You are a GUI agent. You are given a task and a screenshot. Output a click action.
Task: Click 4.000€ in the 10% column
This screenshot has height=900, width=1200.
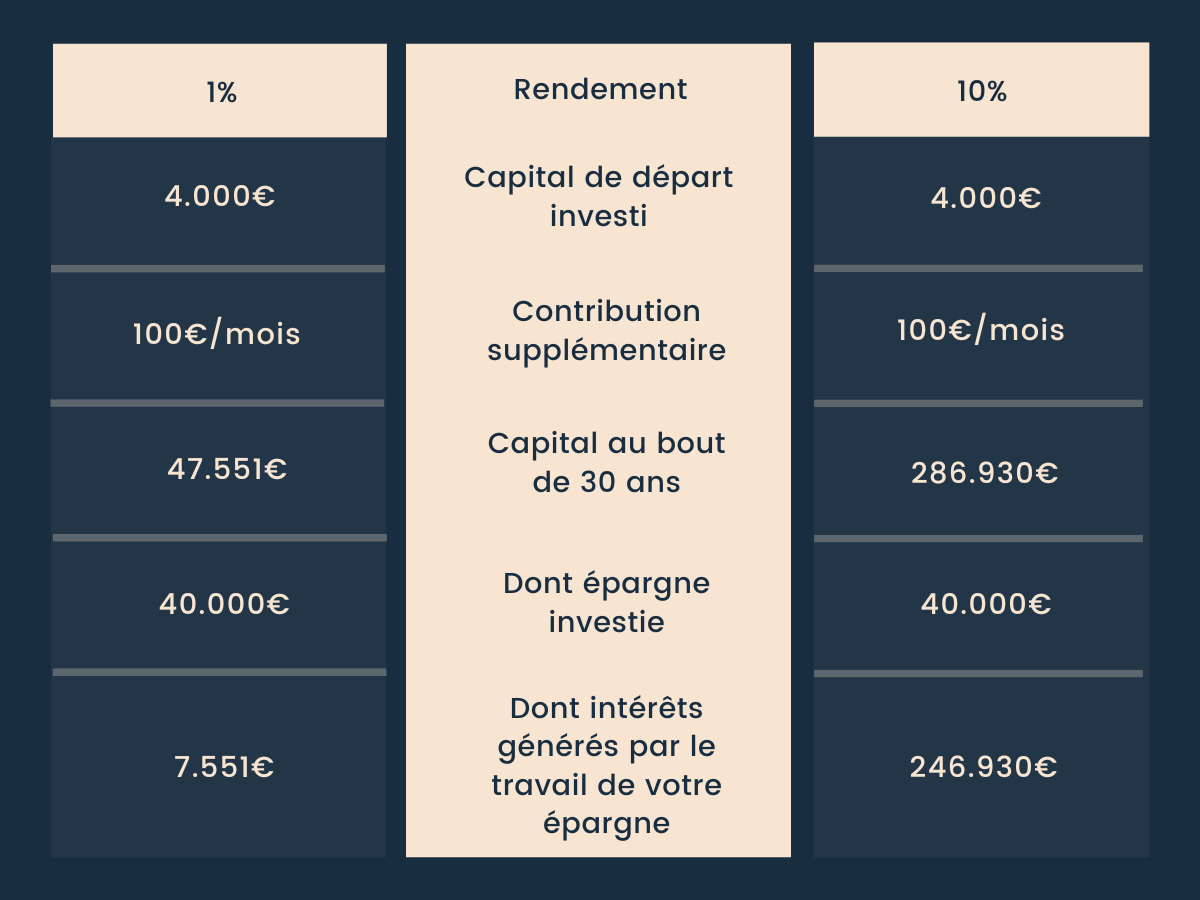point(985,198)
